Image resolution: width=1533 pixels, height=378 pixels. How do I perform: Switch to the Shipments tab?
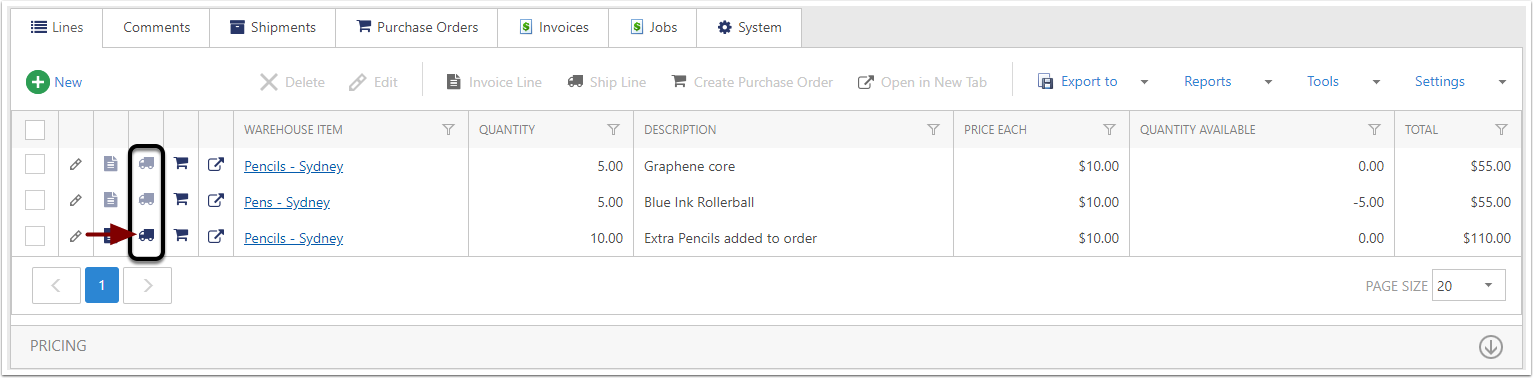pos(273,27)
